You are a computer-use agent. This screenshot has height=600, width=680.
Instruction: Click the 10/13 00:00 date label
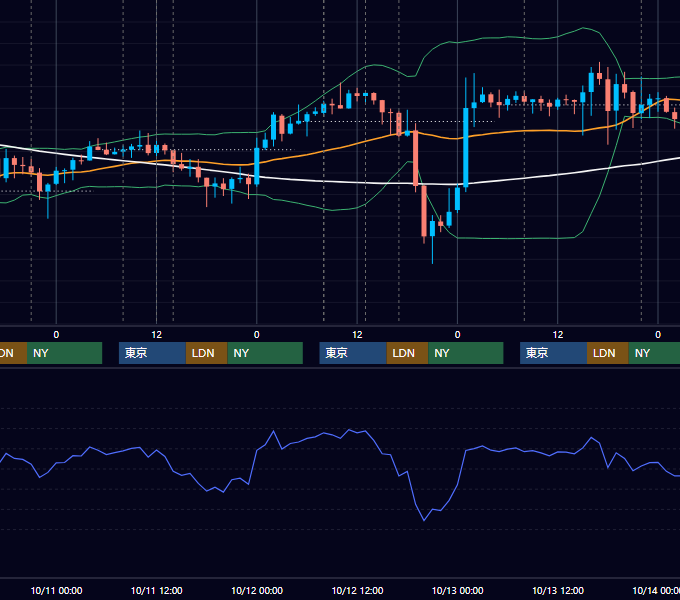[x=458, y=590]
